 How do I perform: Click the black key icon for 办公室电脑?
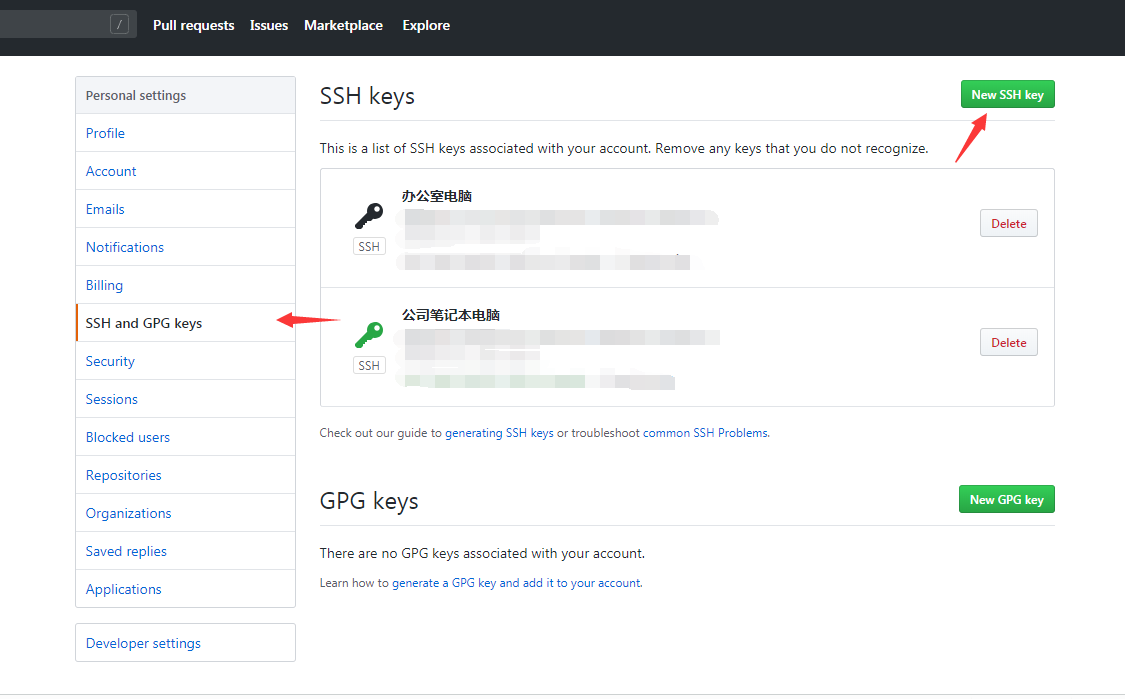pyautogui.click(x=369, y=215)
